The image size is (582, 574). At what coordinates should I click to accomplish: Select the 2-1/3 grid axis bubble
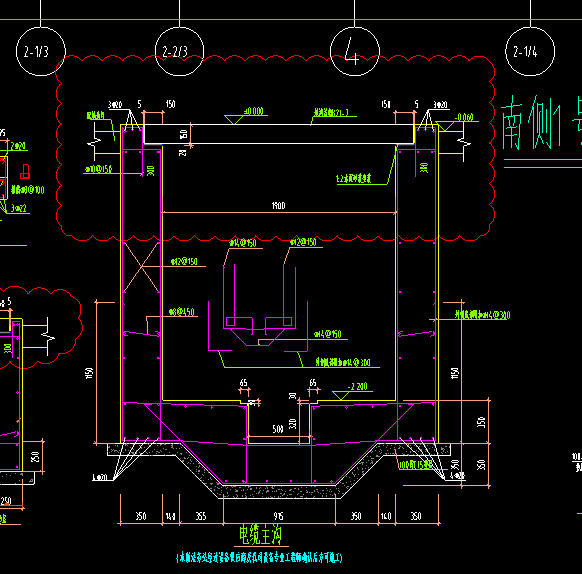[x=41, y=51]
